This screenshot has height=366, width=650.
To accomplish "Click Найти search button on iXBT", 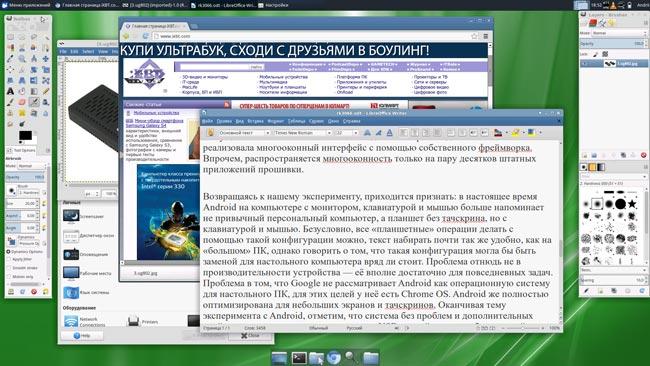I will 256,67.
